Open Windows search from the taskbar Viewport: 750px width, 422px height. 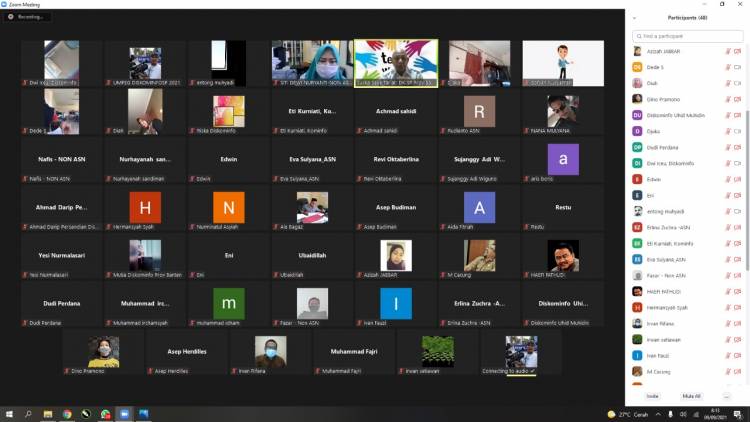tap(29, 414)
